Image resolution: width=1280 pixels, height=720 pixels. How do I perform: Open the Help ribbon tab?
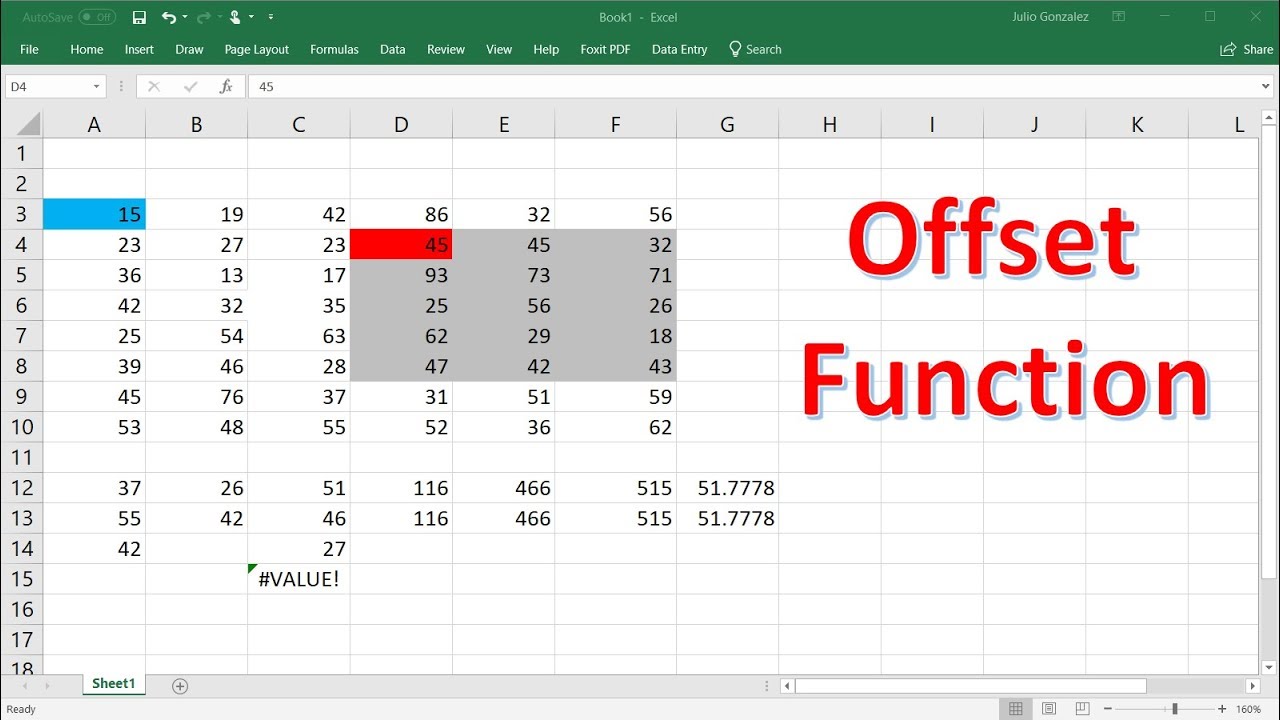[x=546, y=49]
